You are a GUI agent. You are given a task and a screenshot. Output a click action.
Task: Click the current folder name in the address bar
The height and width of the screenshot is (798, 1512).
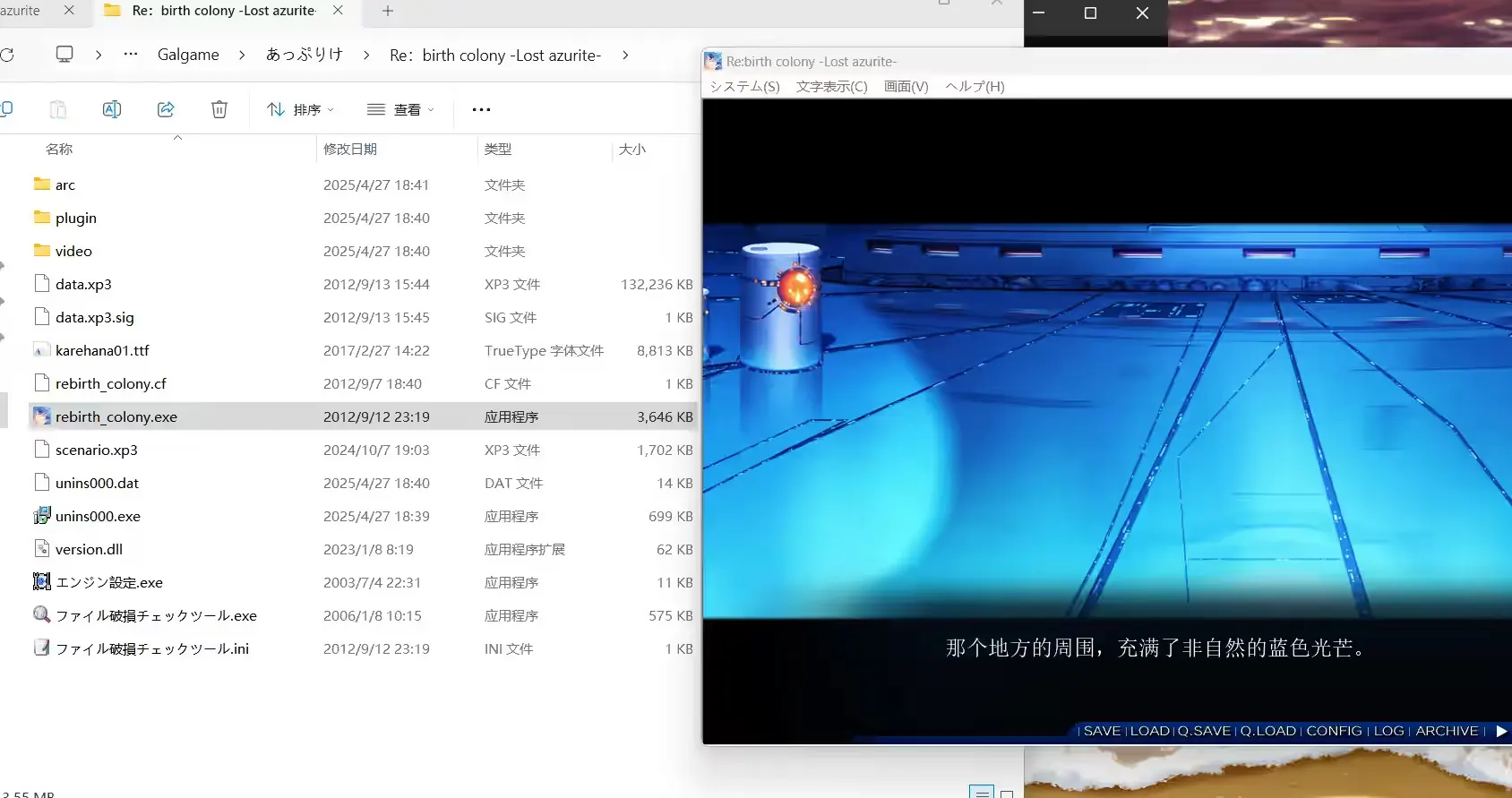[x=495, y=55]
